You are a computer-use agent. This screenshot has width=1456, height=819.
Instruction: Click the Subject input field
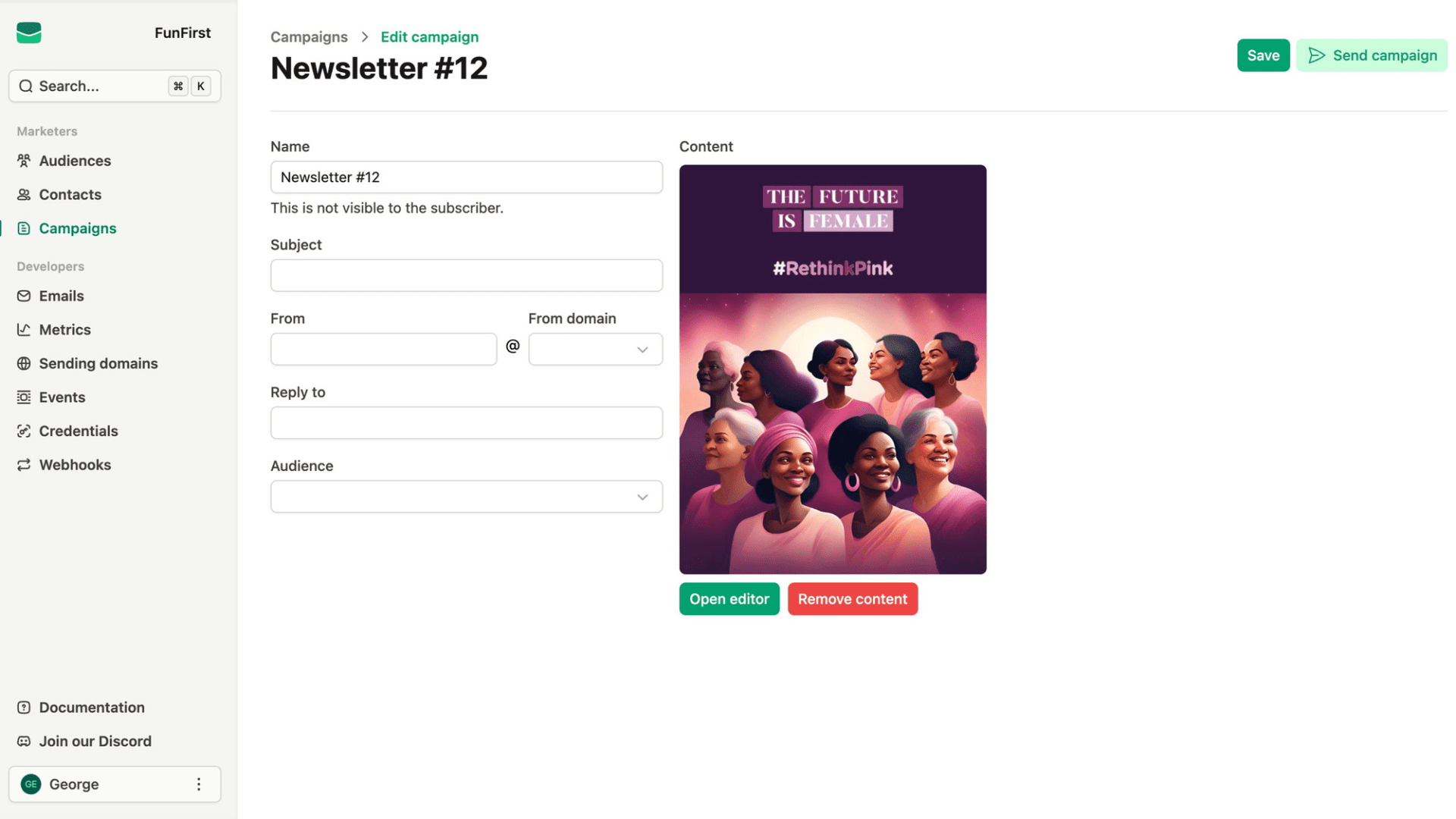pyautogui.click(x=466, y=275)
